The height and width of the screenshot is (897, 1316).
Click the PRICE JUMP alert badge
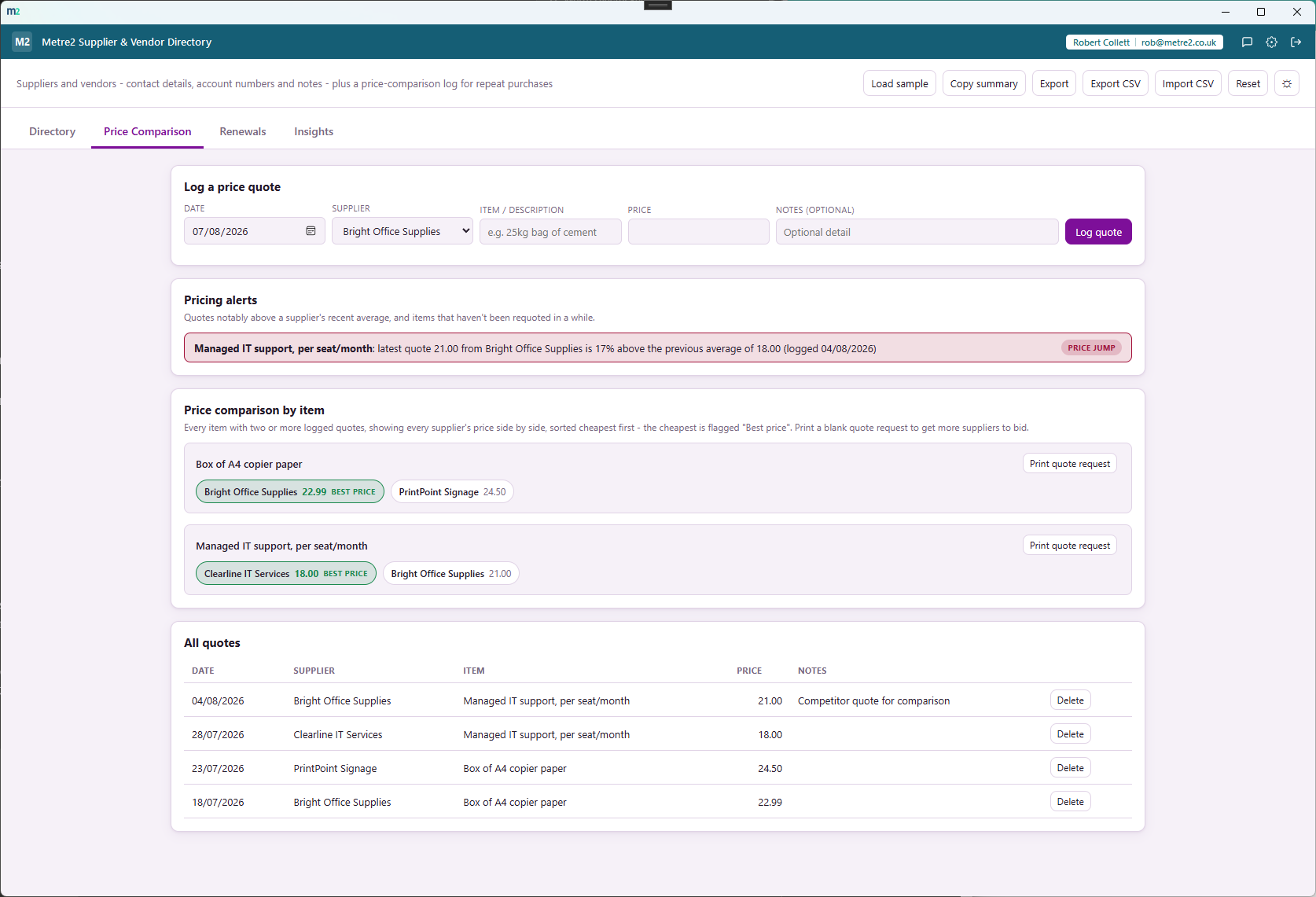1091,347
